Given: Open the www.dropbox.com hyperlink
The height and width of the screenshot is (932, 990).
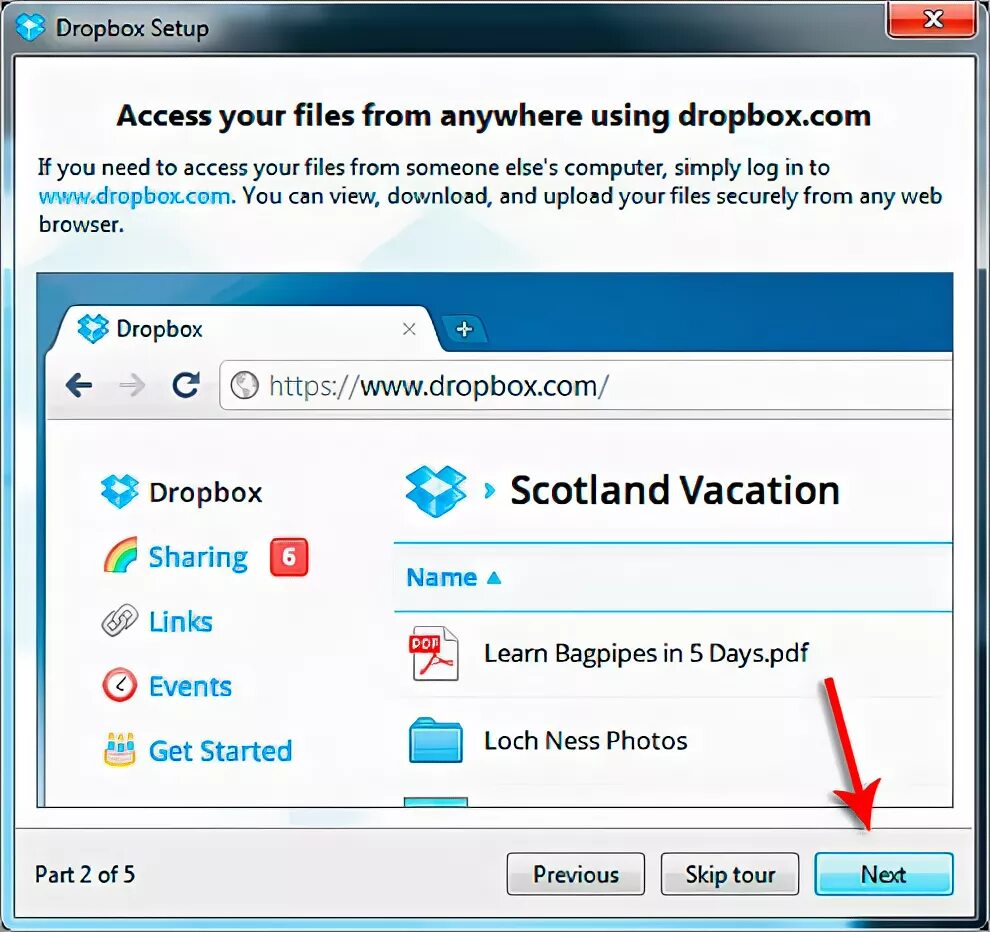Looking at the screenshot, I should (134, 196).
